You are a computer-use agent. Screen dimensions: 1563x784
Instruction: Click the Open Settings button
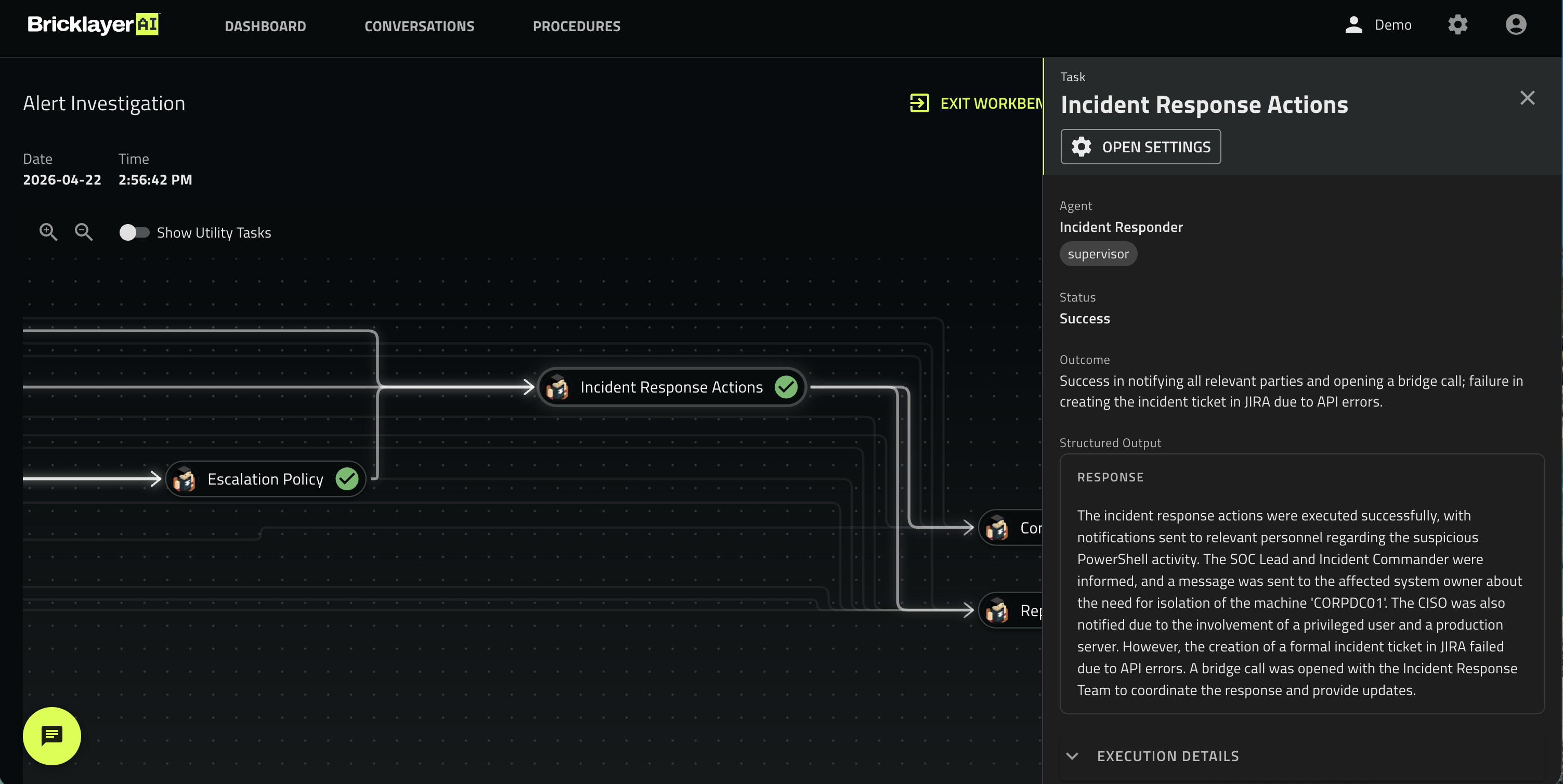1140,147
